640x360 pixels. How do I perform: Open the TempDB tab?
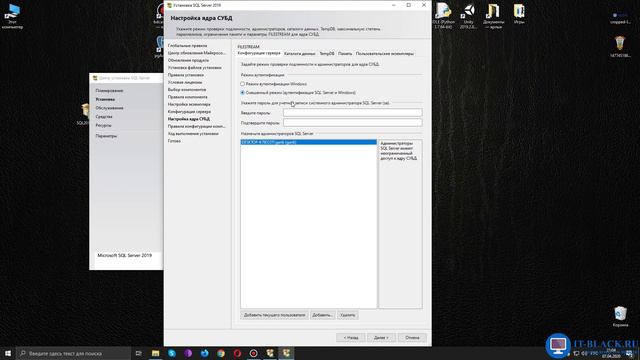(x=327, y=53)
